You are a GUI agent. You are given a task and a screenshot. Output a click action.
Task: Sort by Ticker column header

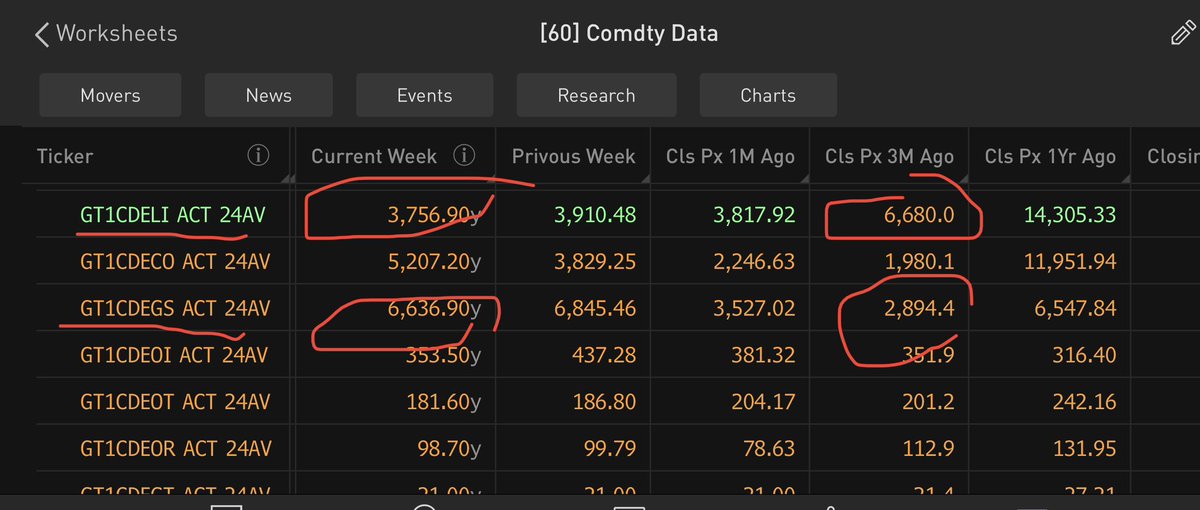tap(65, 156)
